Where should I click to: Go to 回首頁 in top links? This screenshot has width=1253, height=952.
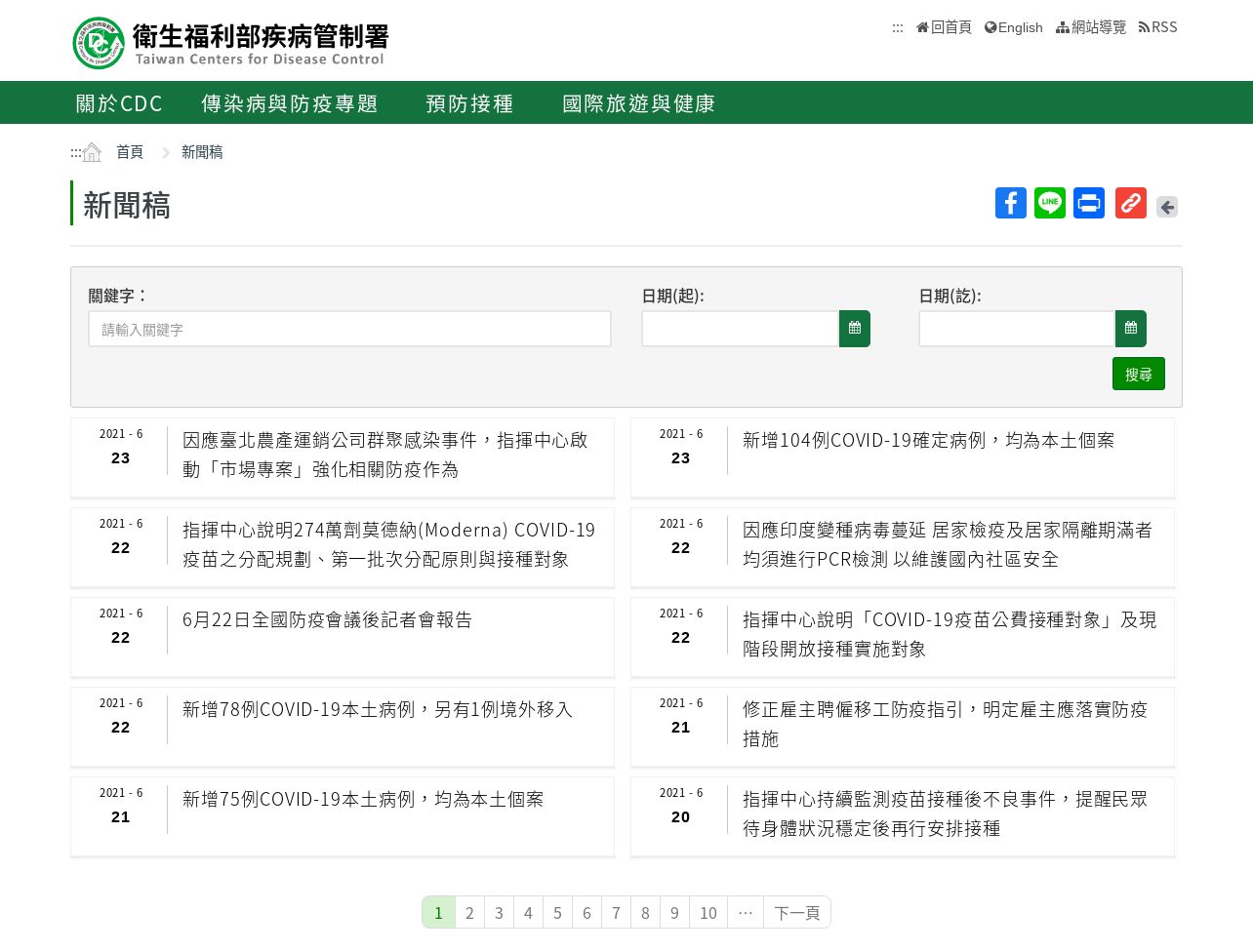(x=944, y=27)
